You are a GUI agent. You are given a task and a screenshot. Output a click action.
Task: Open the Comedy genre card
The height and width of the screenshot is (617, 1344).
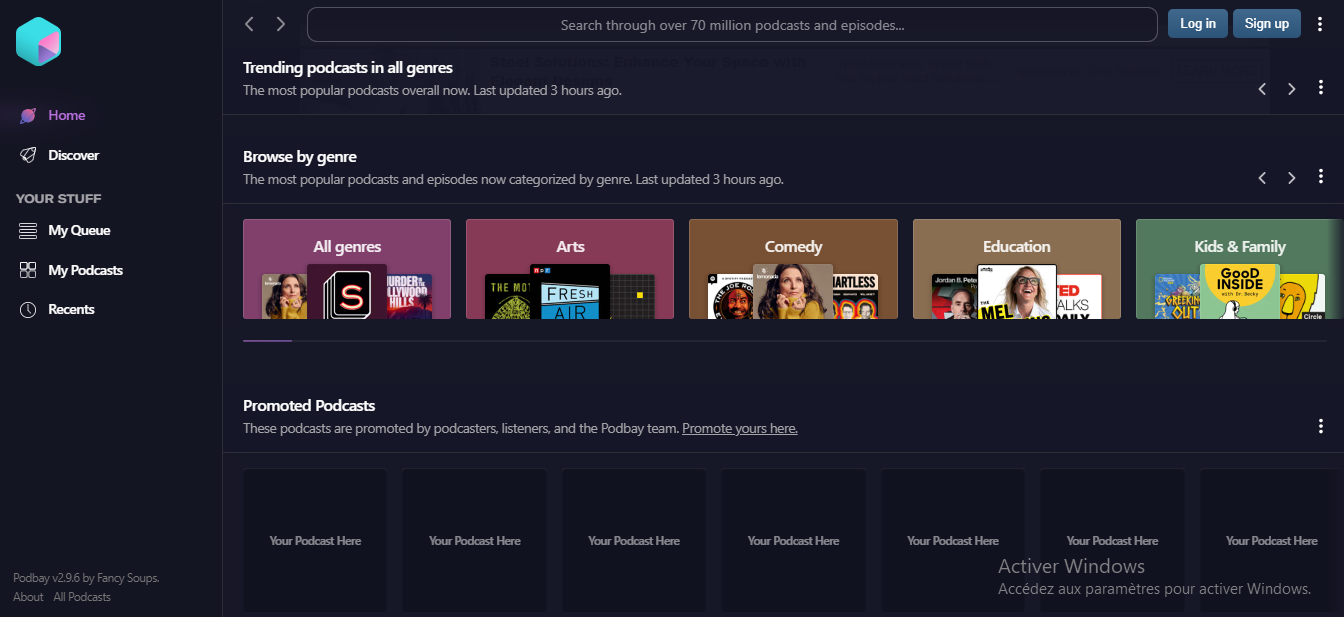pos(793,269)
